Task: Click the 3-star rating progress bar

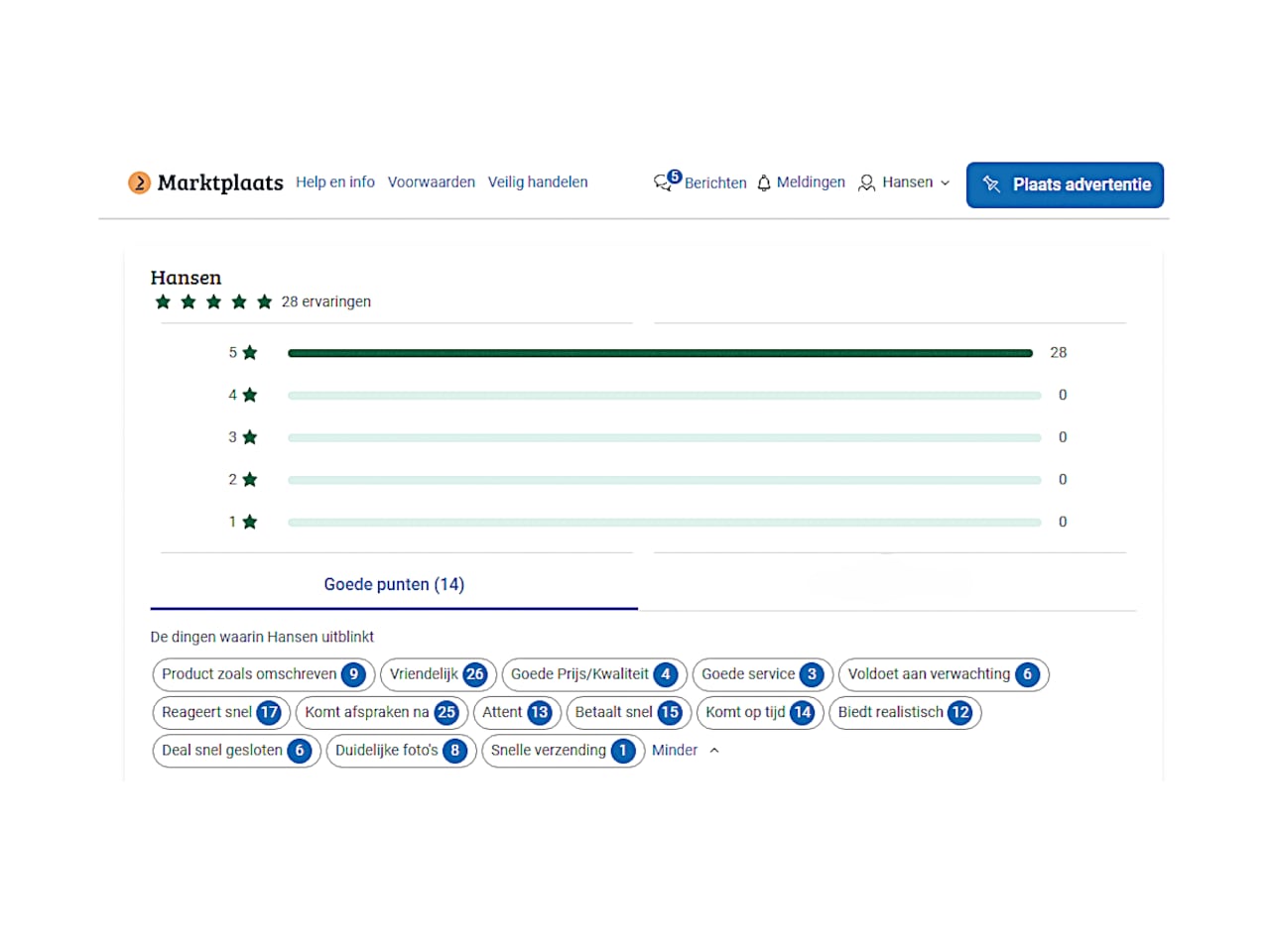Action: (664, 437)
